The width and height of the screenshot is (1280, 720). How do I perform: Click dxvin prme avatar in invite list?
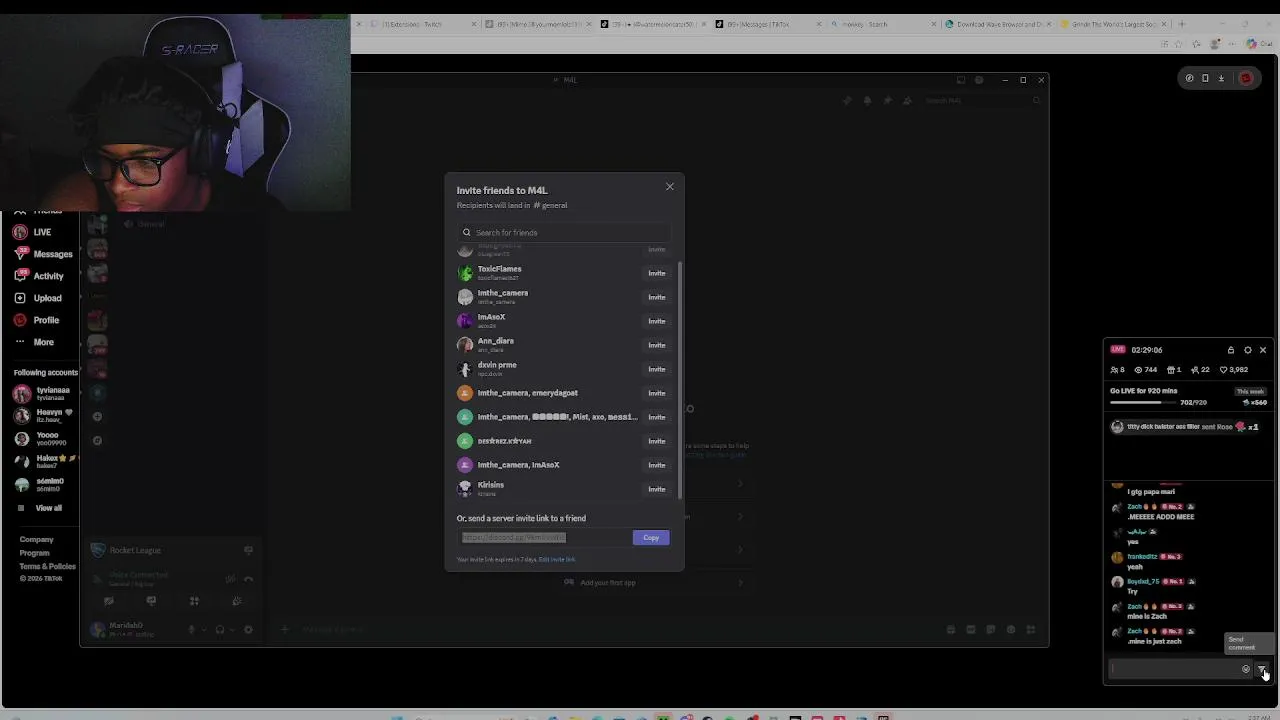465,369
